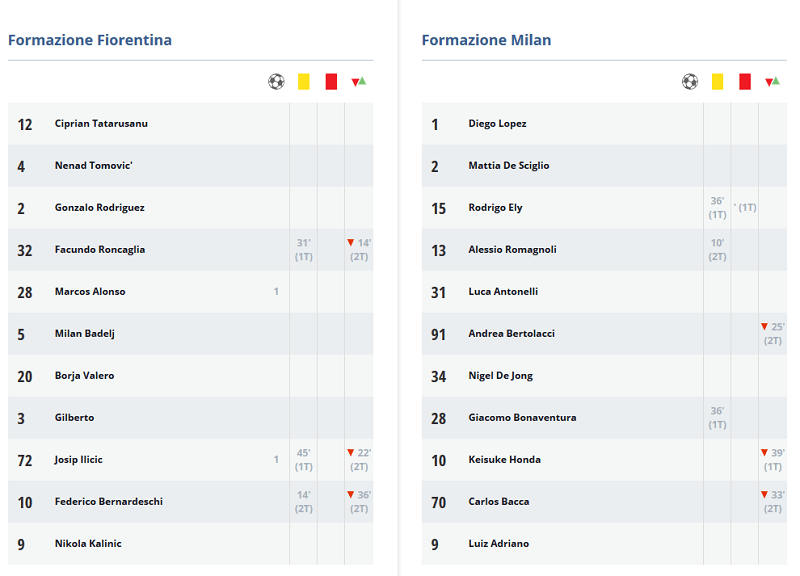Click Giacomo Bonaventura player name
This screenshot has height=576, width=800.
[x=522, y=417]
